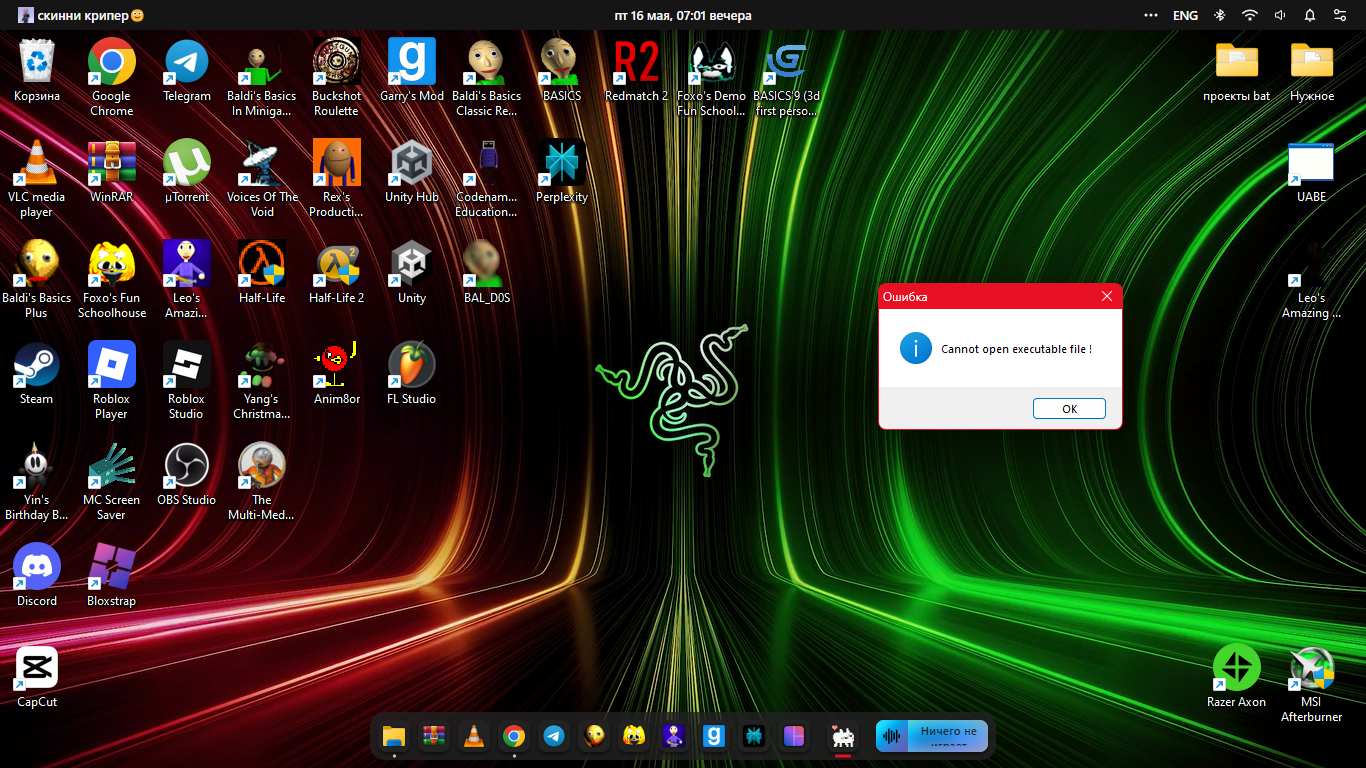The width and height of the screenshot is (1366, 768).
Task: Open quick settings sliders icon
Action: click(x=1340, y=16)
